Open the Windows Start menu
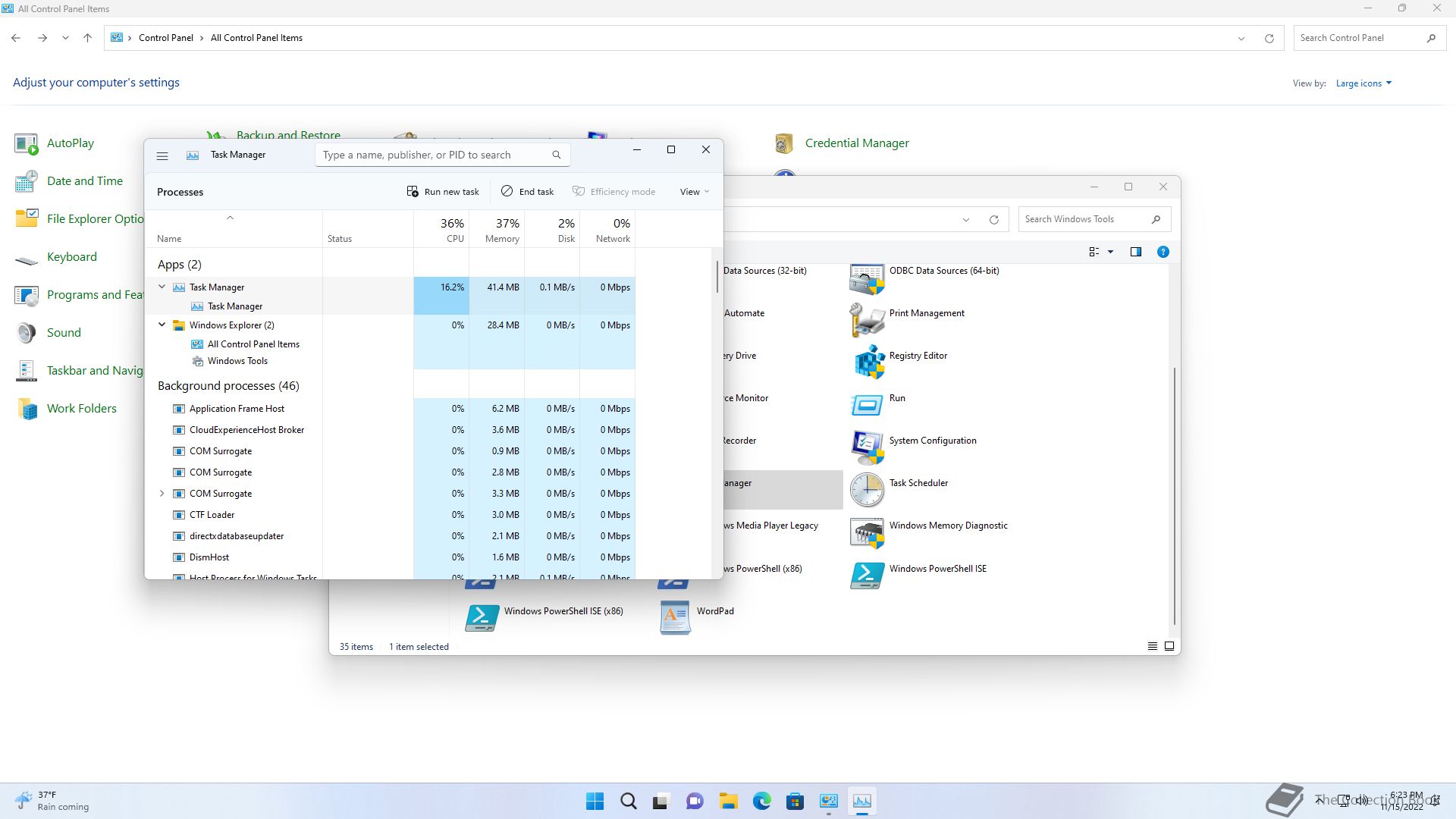The width and height of the screenshot is (1456, 819). pos(595,801)
